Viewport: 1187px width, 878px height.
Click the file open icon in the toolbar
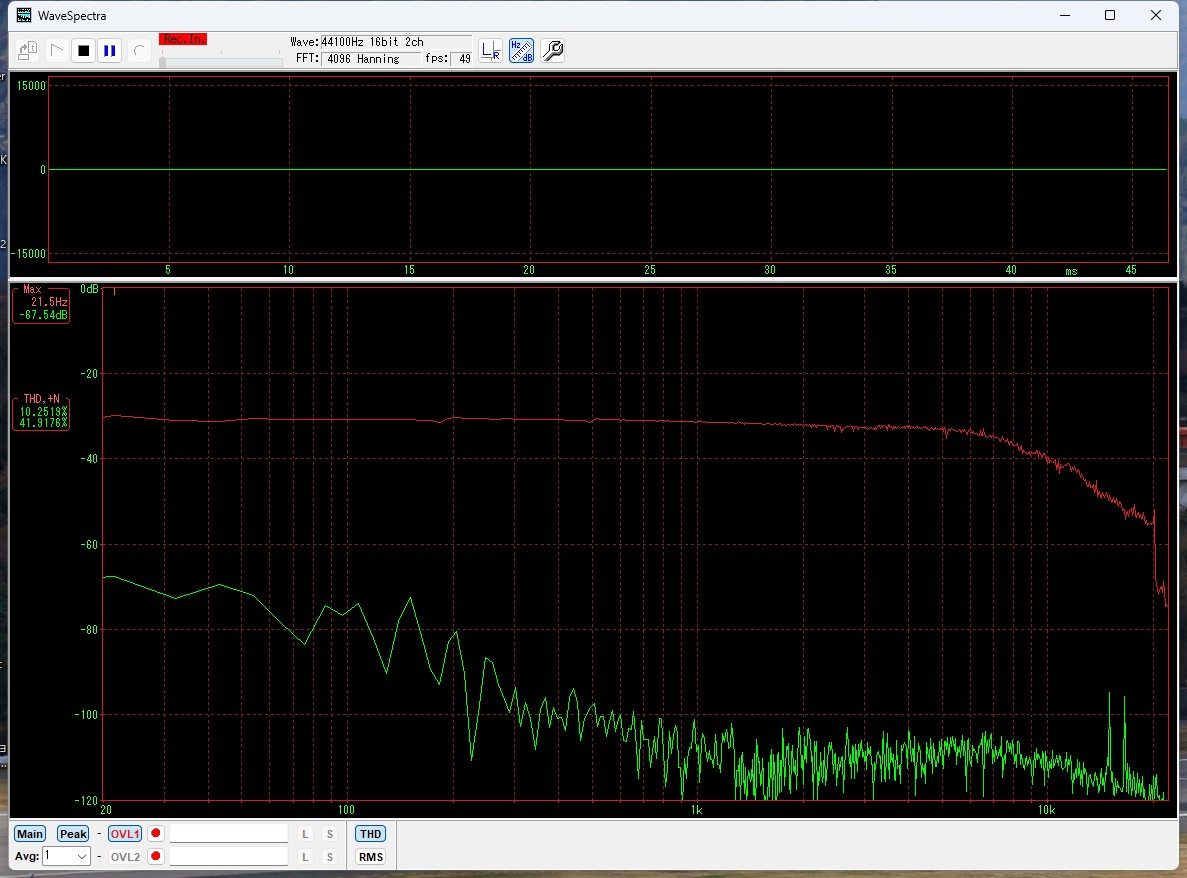click(28, 50)
